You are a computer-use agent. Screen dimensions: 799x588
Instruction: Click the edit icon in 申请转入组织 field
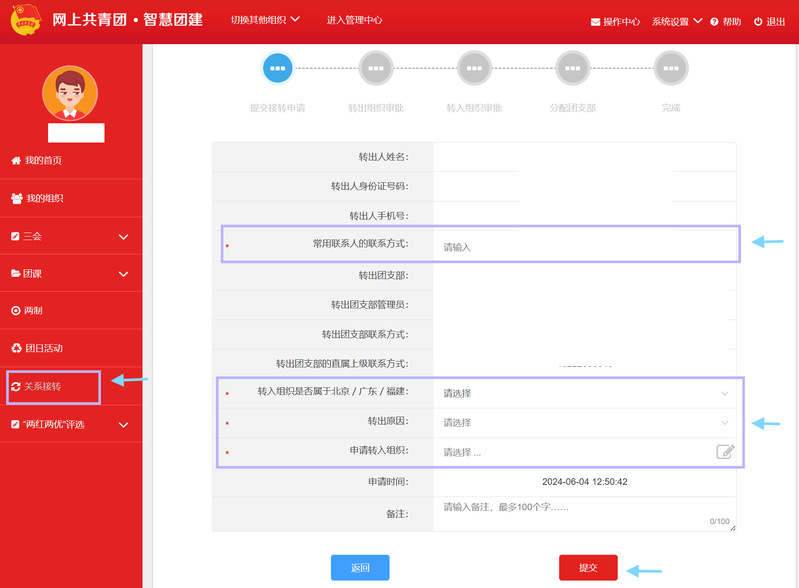725,452
